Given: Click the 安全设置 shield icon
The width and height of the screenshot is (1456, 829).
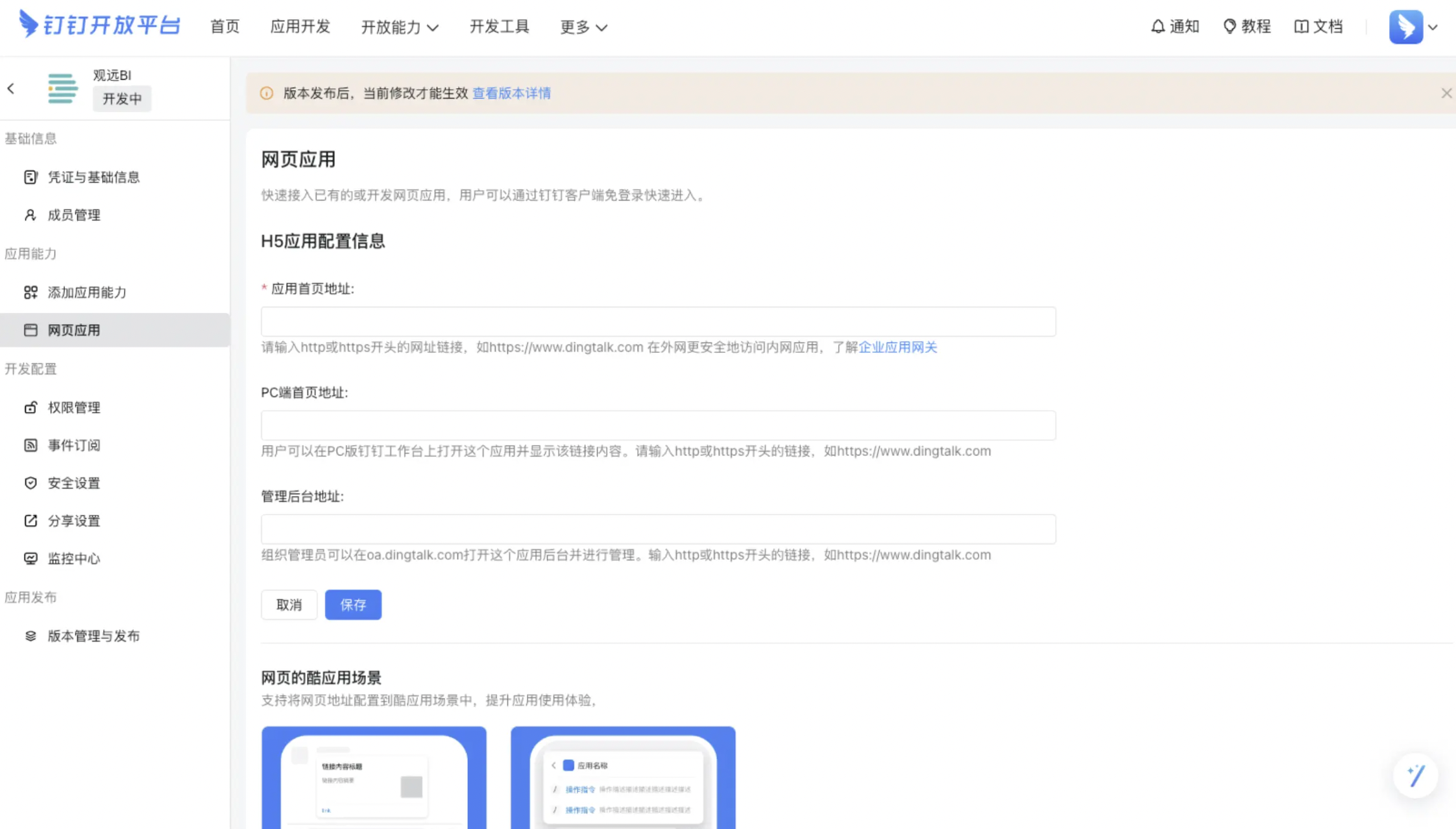Looking at the screenshot, I should pos(30,483).
